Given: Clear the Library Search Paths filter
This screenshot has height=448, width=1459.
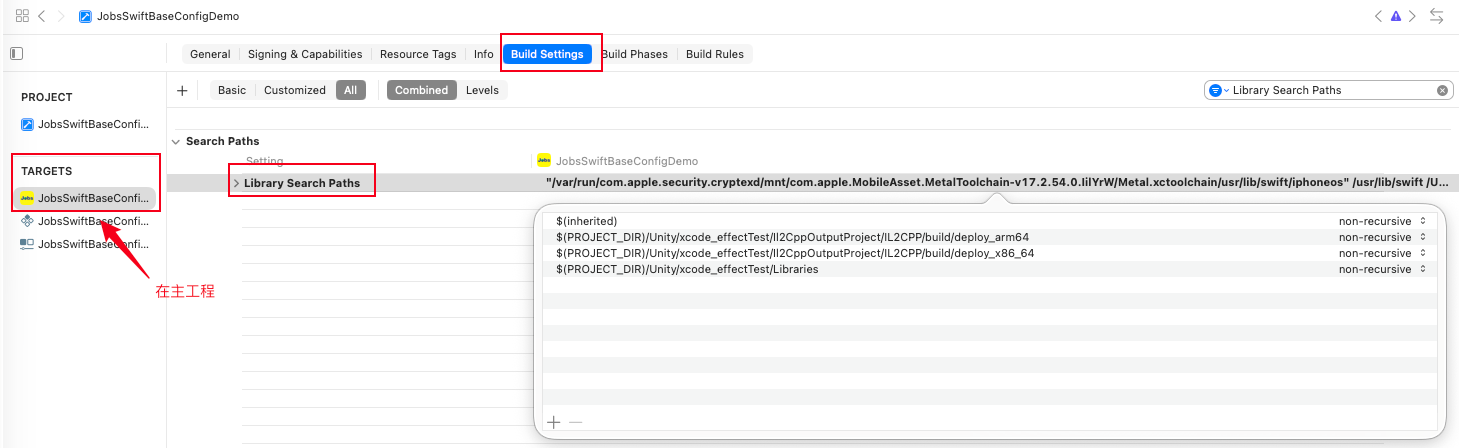Looking at the screenshot, I should (1442, 90).
